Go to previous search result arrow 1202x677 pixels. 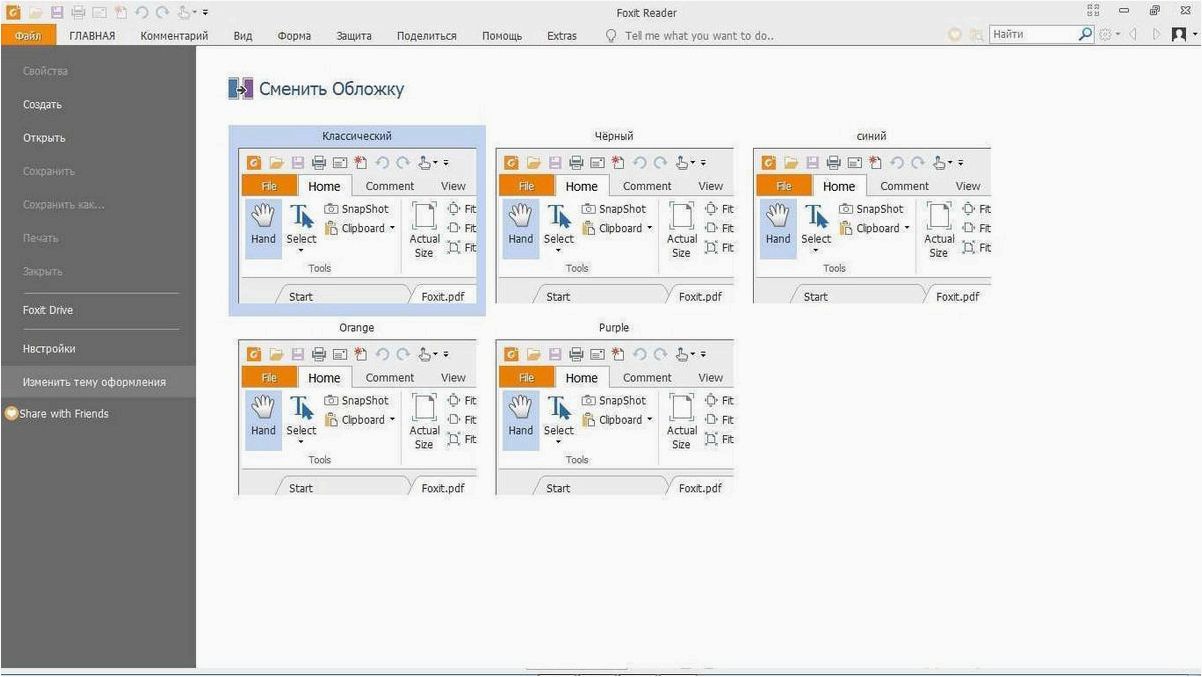tap(1134, 35)
